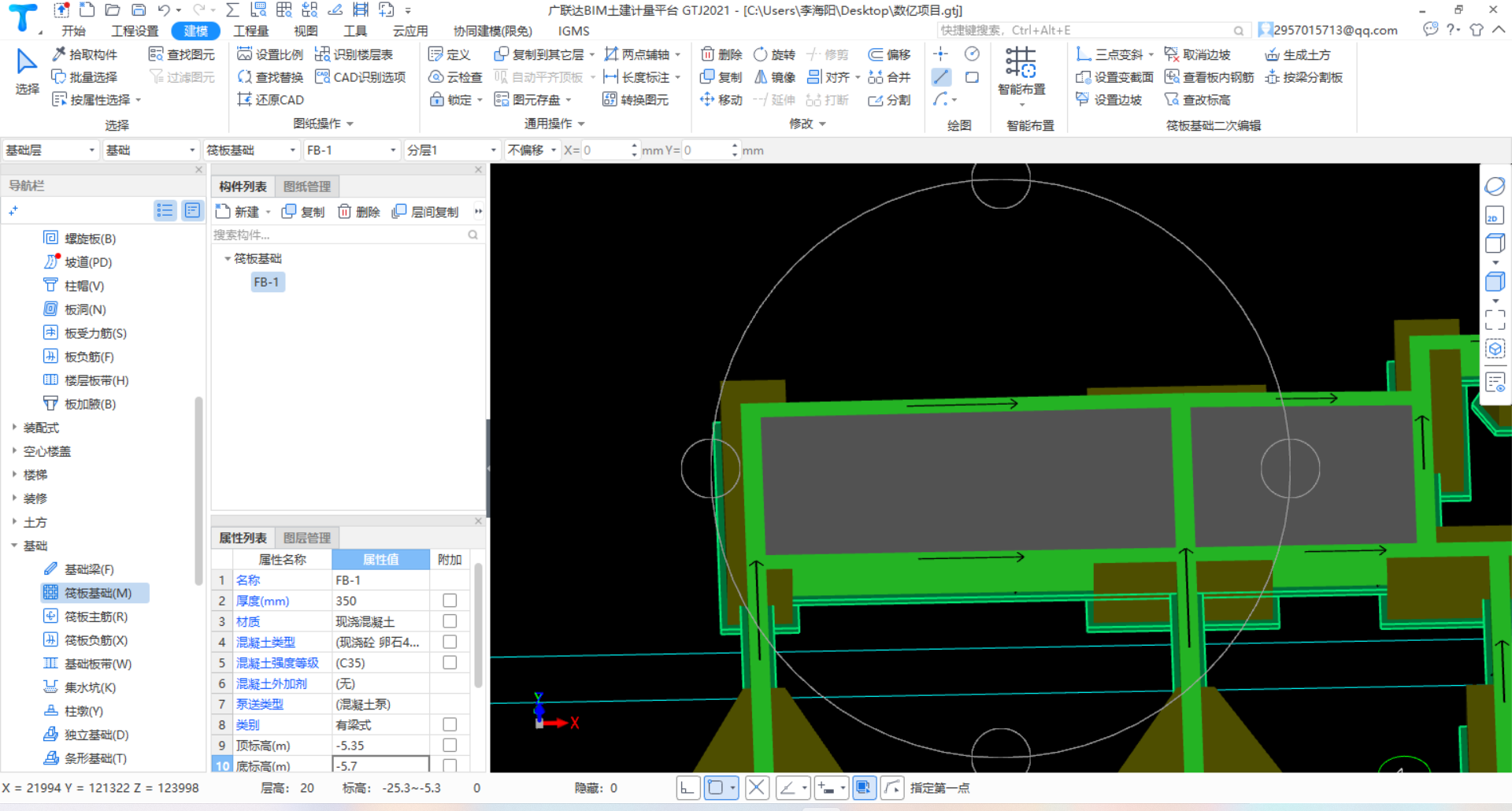Viewport: 1512px width, 811px height.
Task: Check the 附加 box for 类别
Action: click(450, 724)
